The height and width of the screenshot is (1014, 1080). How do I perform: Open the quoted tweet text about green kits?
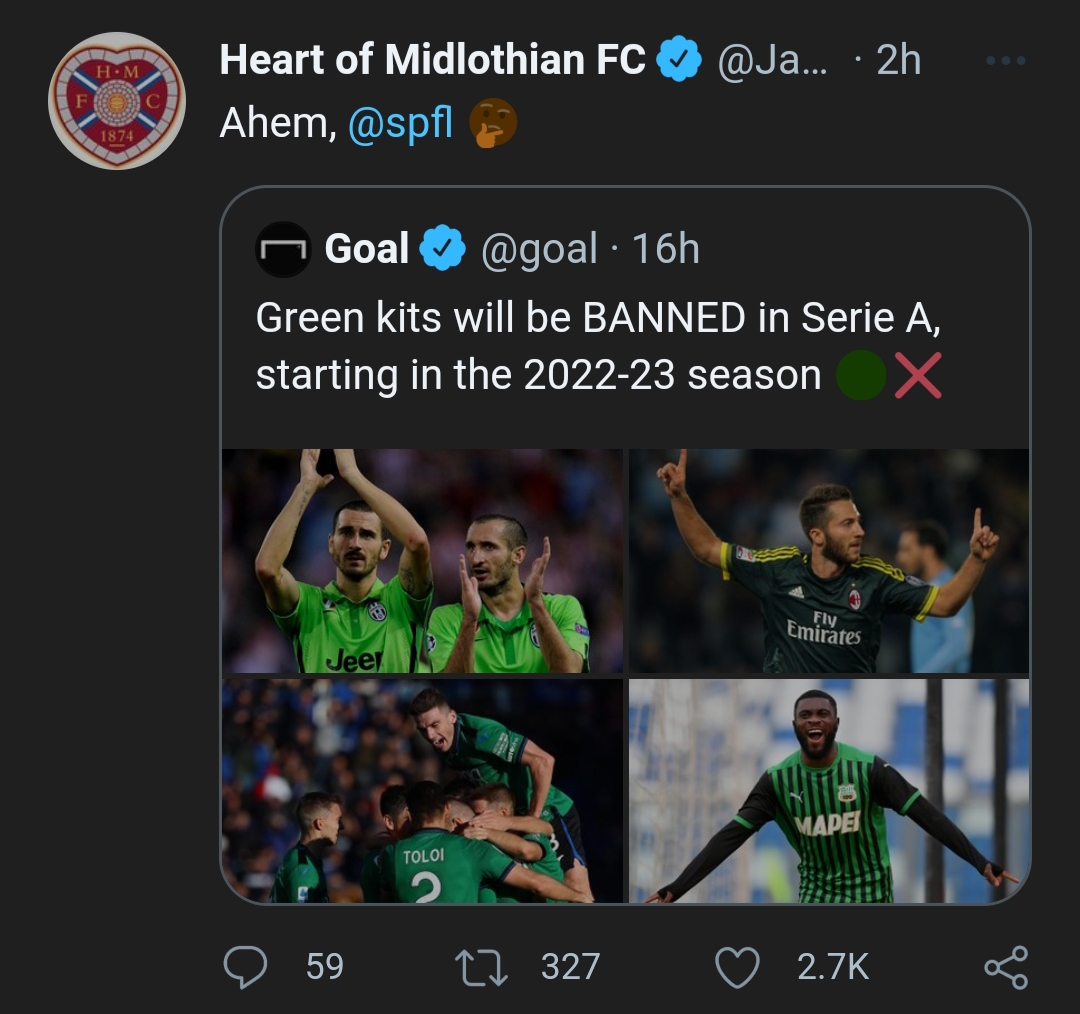[599, 346]
